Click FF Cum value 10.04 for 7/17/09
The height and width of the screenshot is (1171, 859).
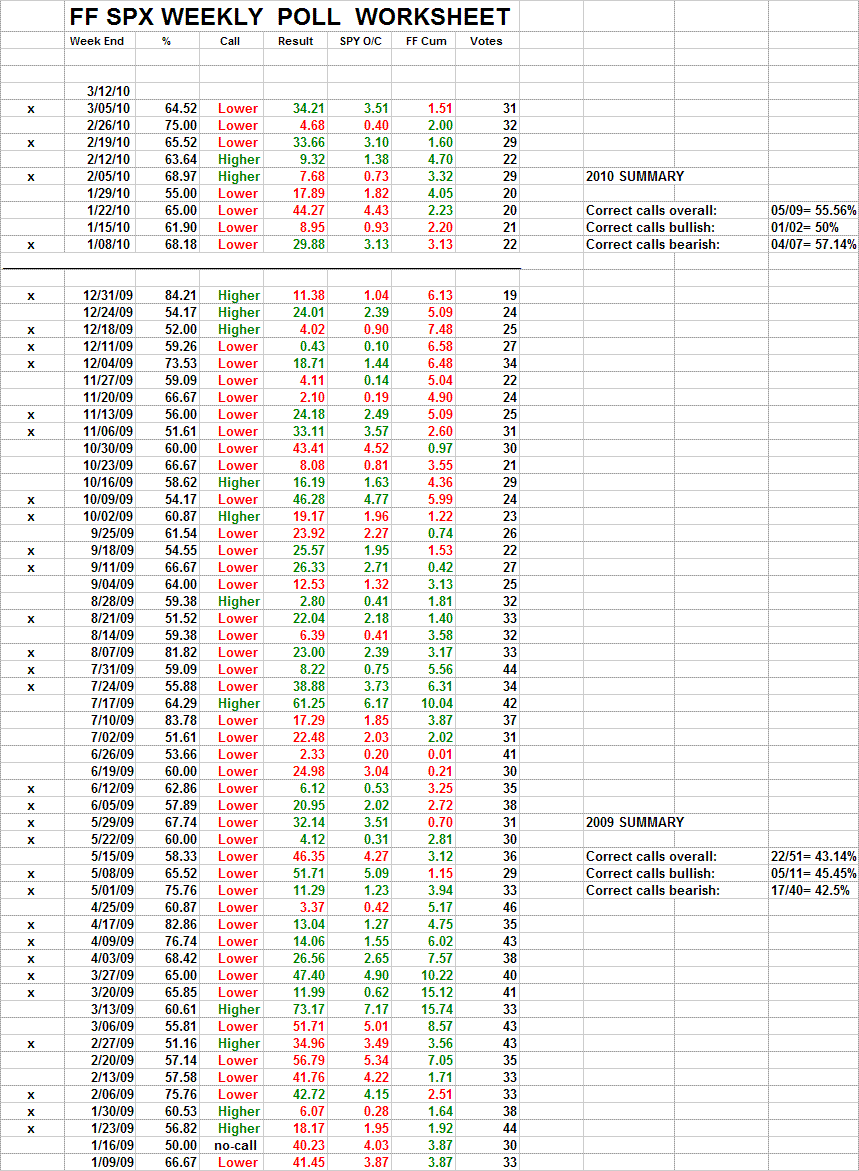tap(437, 703)
